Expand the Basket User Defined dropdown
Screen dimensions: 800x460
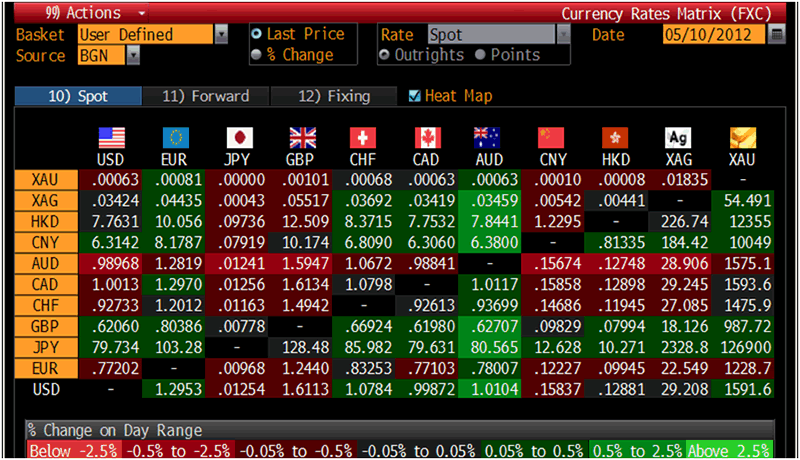pos(221,35)
